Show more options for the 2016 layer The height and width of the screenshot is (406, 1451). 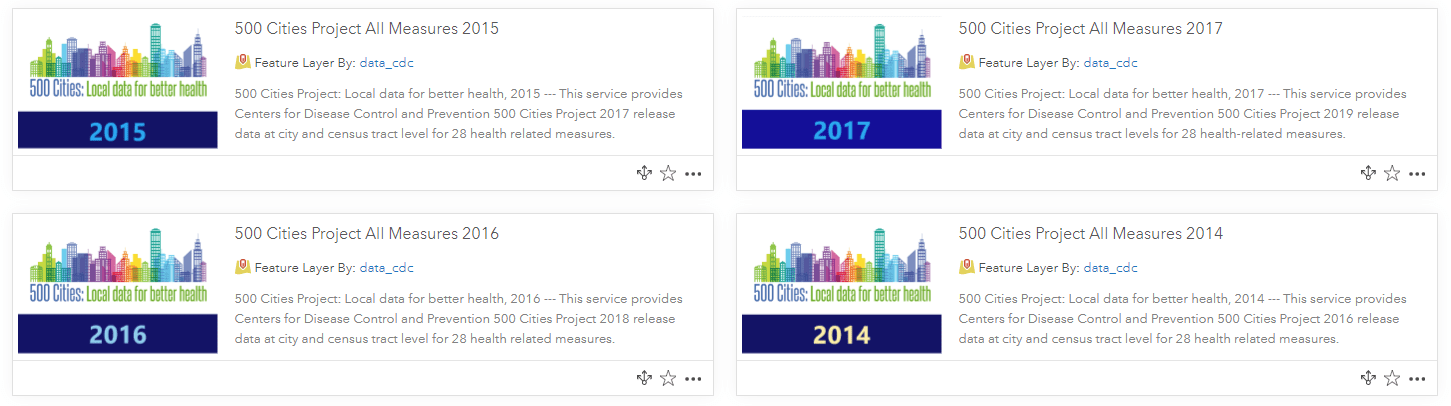(x=693, y=379)
